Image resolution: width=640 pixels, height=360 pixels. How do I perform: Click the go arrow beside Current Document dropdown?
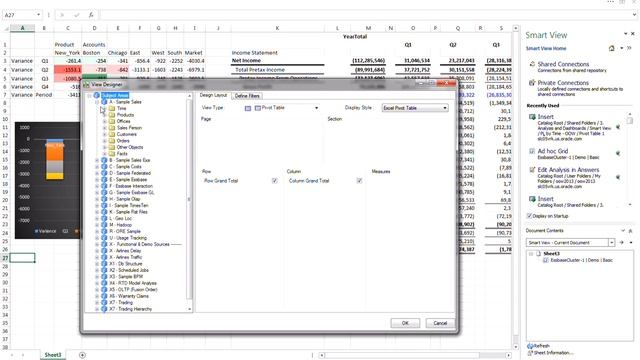point(621,242)
